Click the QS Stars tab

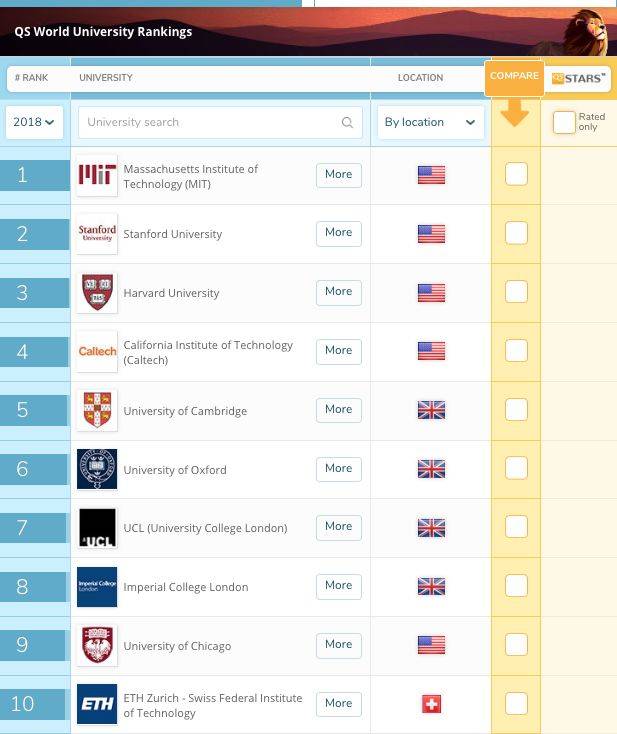click(x=579, y=79)
